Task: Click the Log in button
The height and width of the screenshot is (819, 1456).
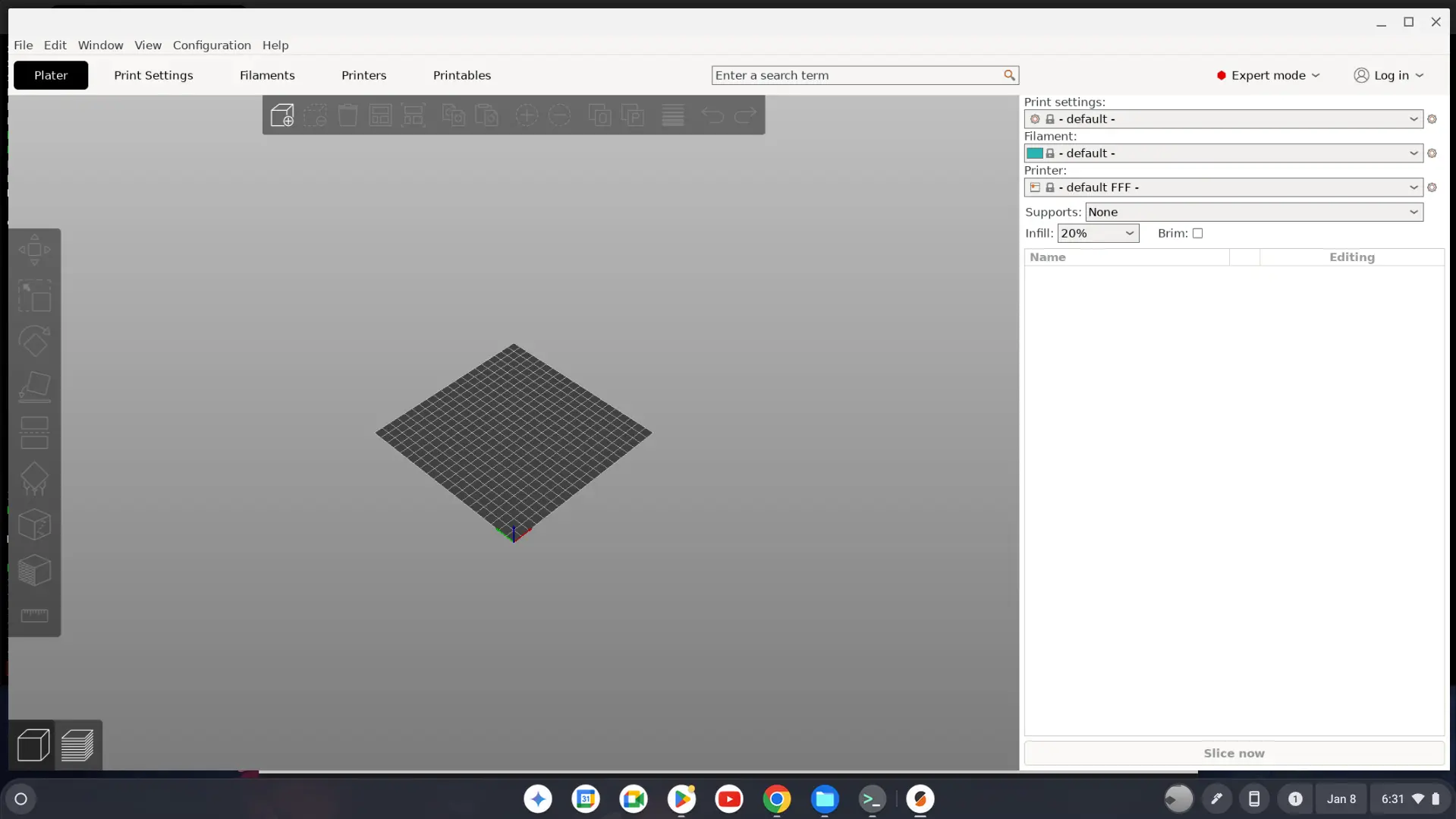Action: point(1388,75)
